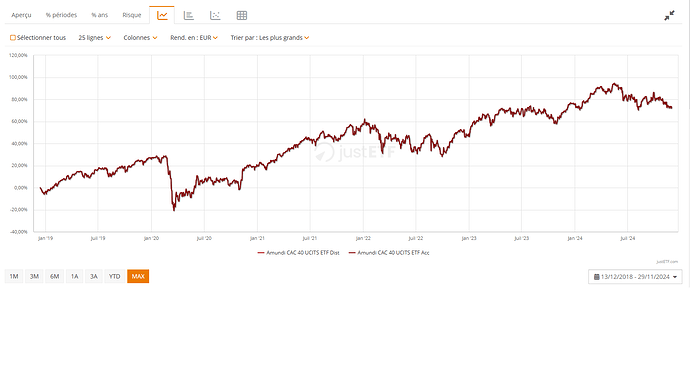Choose the 6M time range button

click(55, 276)
